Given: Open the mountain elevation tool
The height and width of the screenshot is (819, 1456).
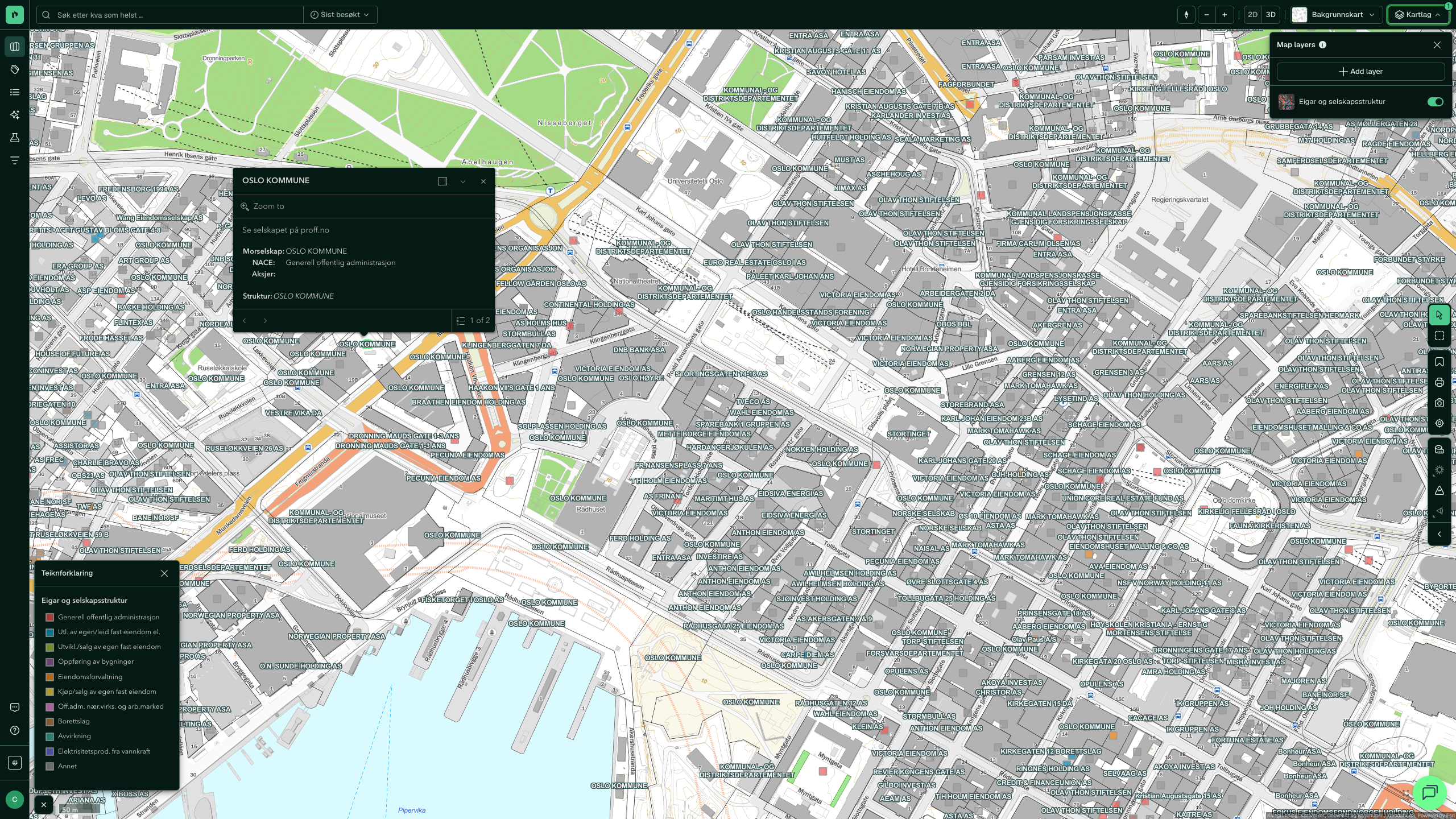Looking at the screenshot, I should pyautogui.click(x=1440, y=491).
